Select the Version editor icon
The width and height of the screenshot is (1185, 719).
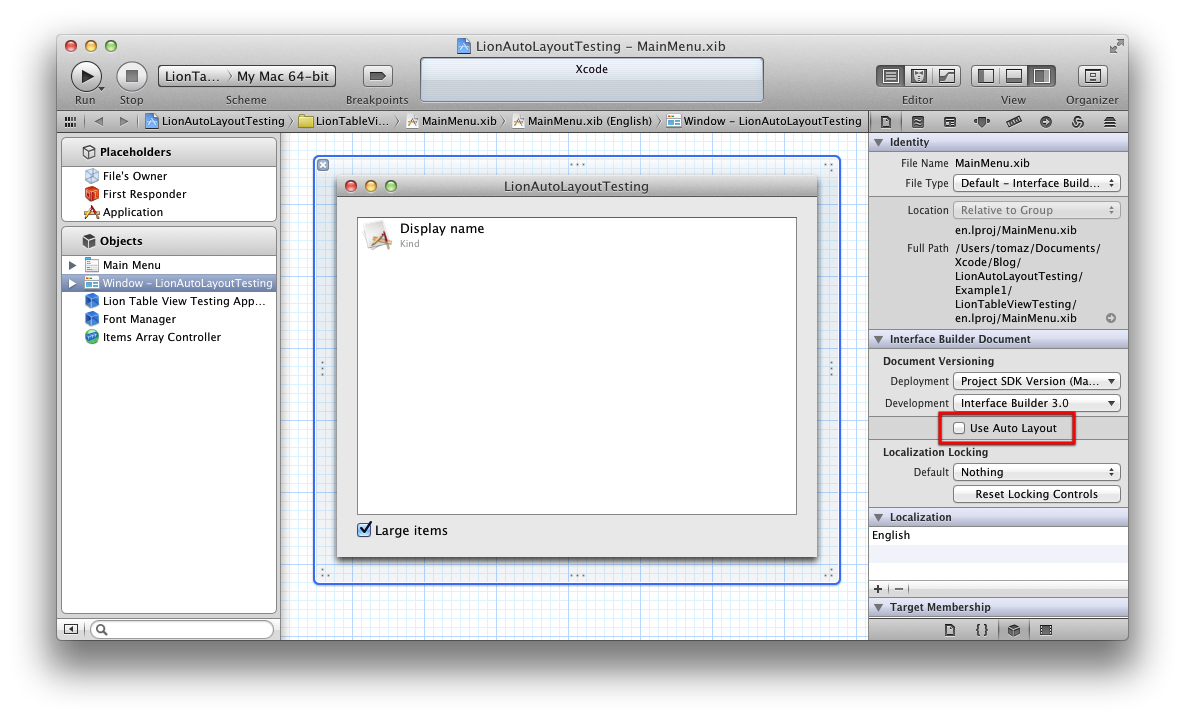(x=947, y=76)
